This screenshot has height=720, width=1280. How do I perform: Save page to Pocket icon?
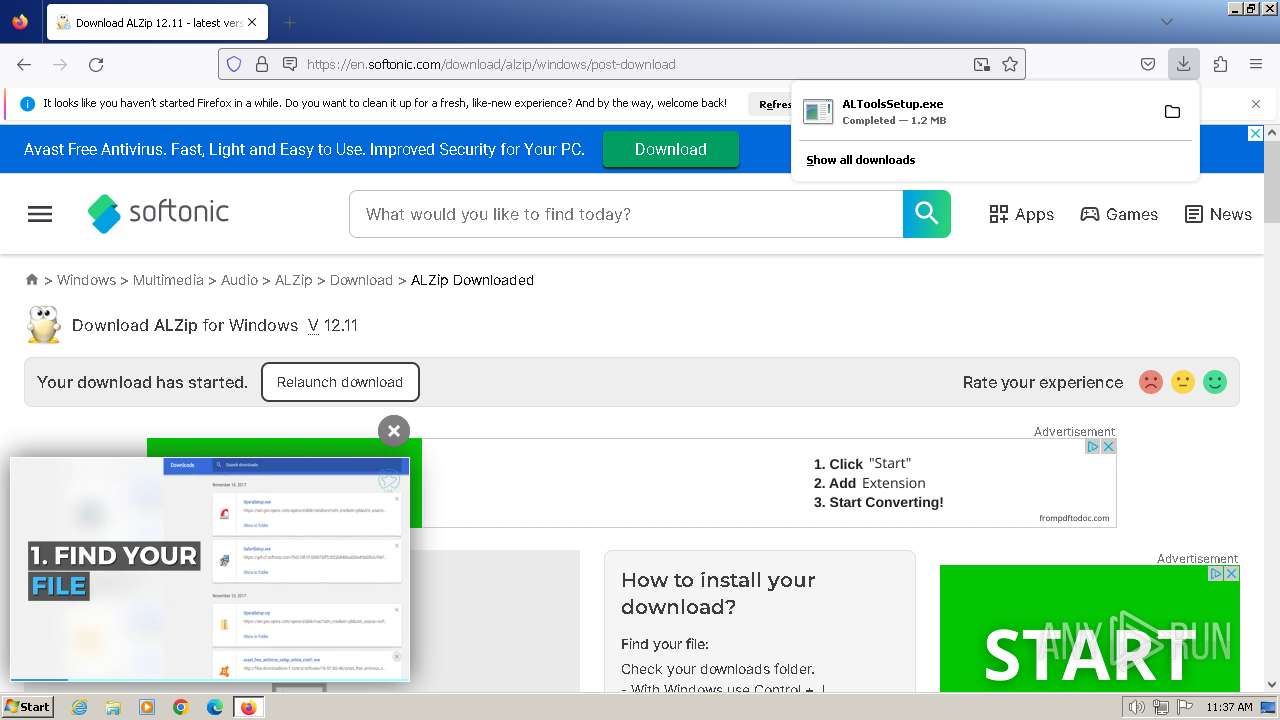(1148, 64)
